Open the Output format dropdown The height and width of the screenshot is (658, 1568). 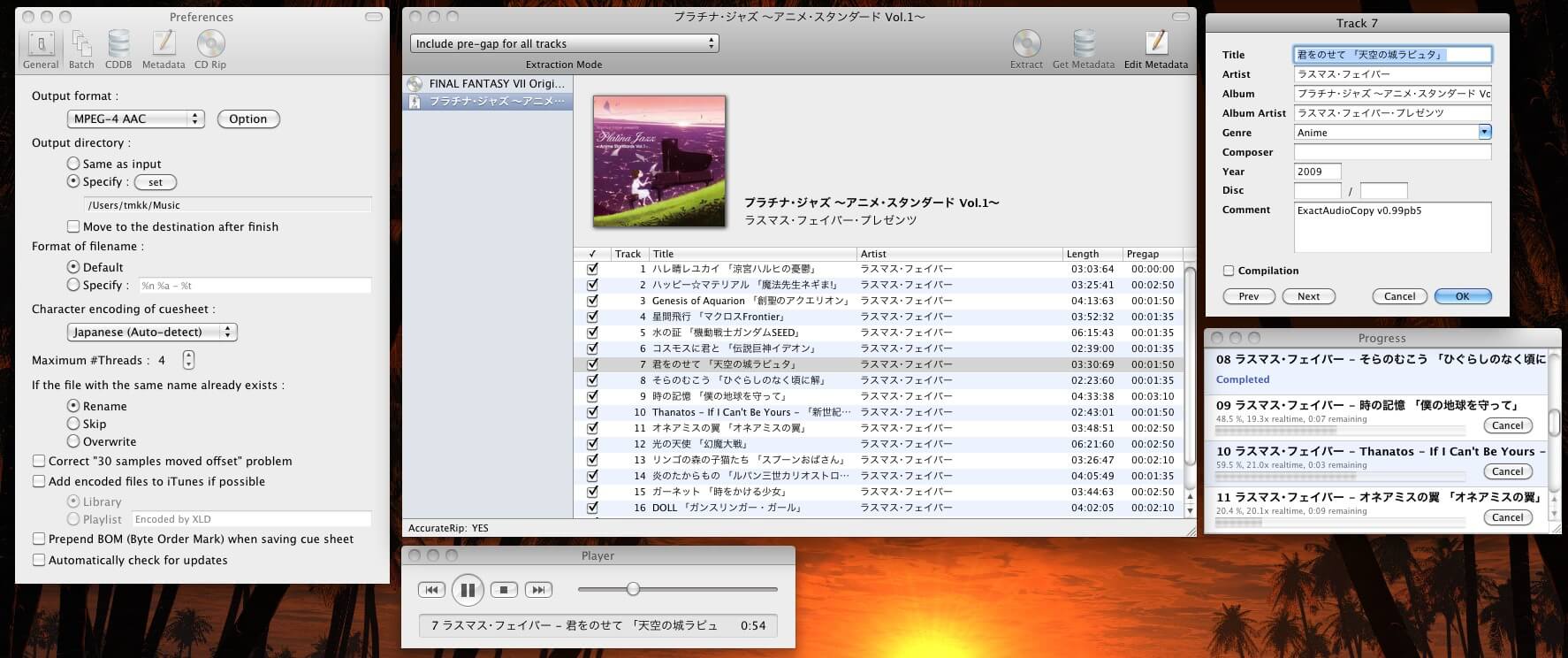135,119
